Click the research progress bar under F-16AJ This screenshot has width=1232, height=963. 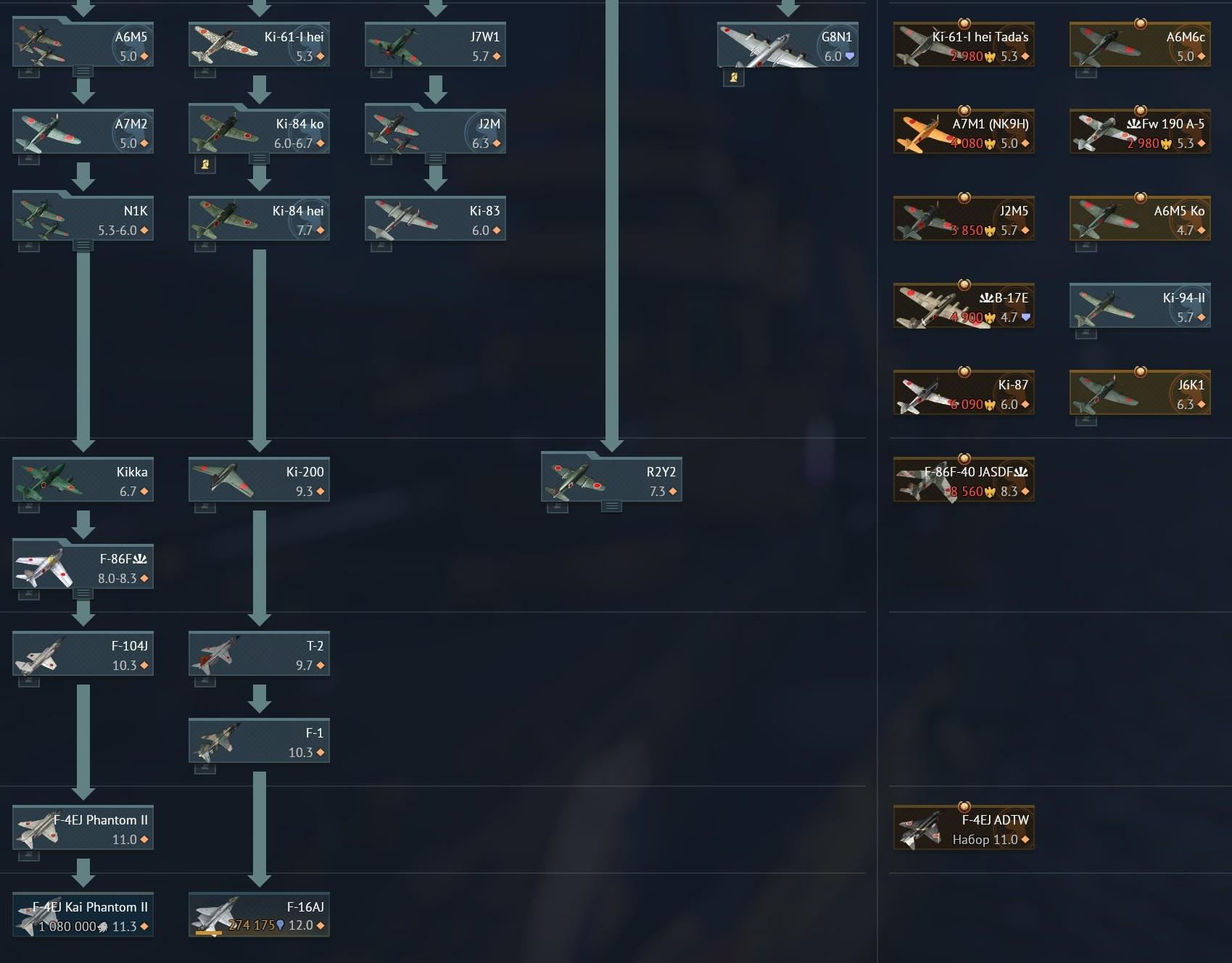tap(210, 934)
